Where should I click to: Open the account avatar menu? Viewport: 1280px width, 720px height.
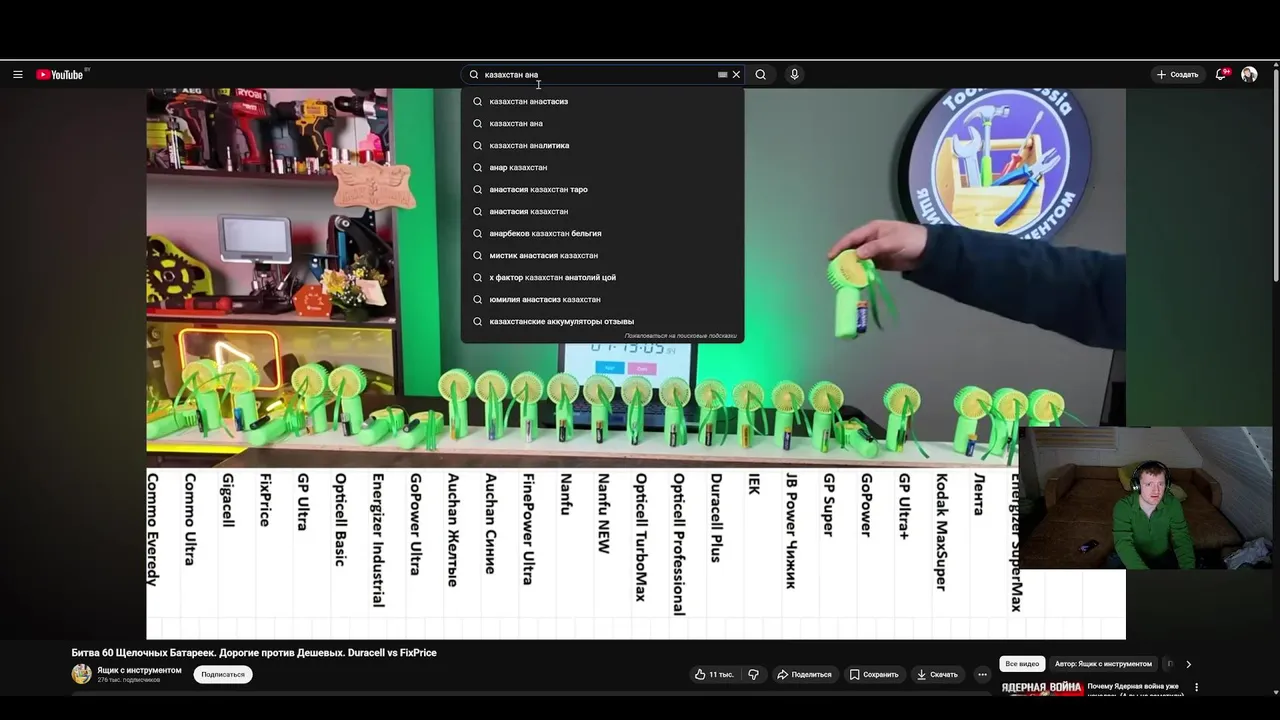pos(1249,75)
